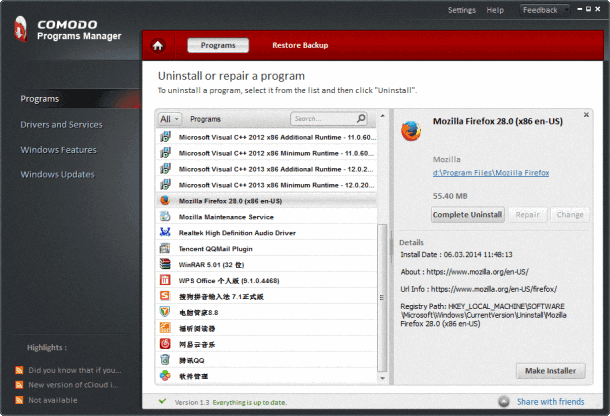Click the search magnifier icon

[361, 118]
